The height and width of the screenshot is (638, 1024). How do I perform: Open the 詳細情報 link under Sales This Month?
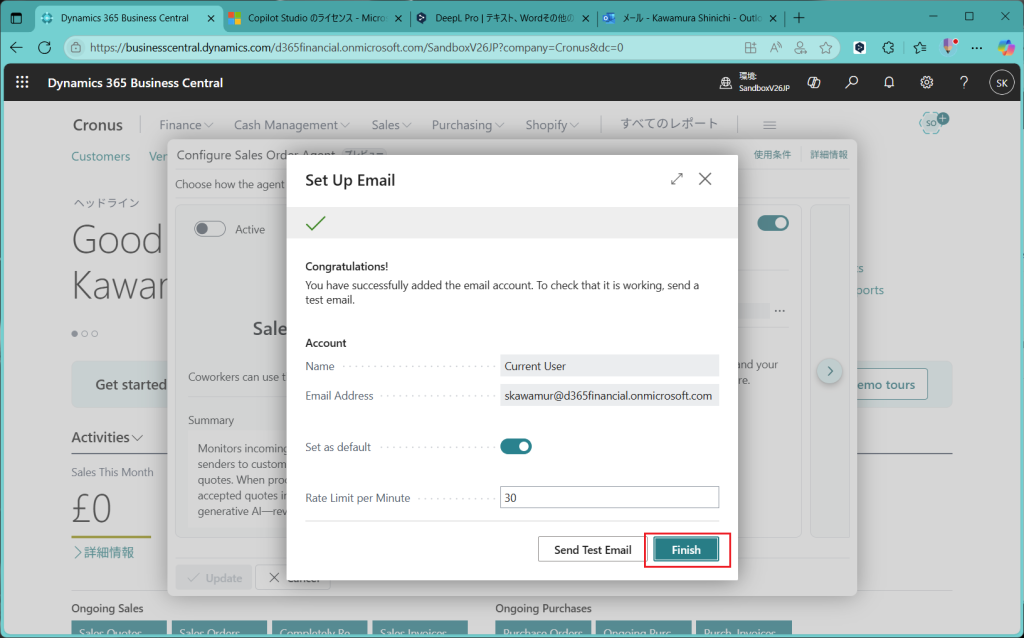pos(104,552)
